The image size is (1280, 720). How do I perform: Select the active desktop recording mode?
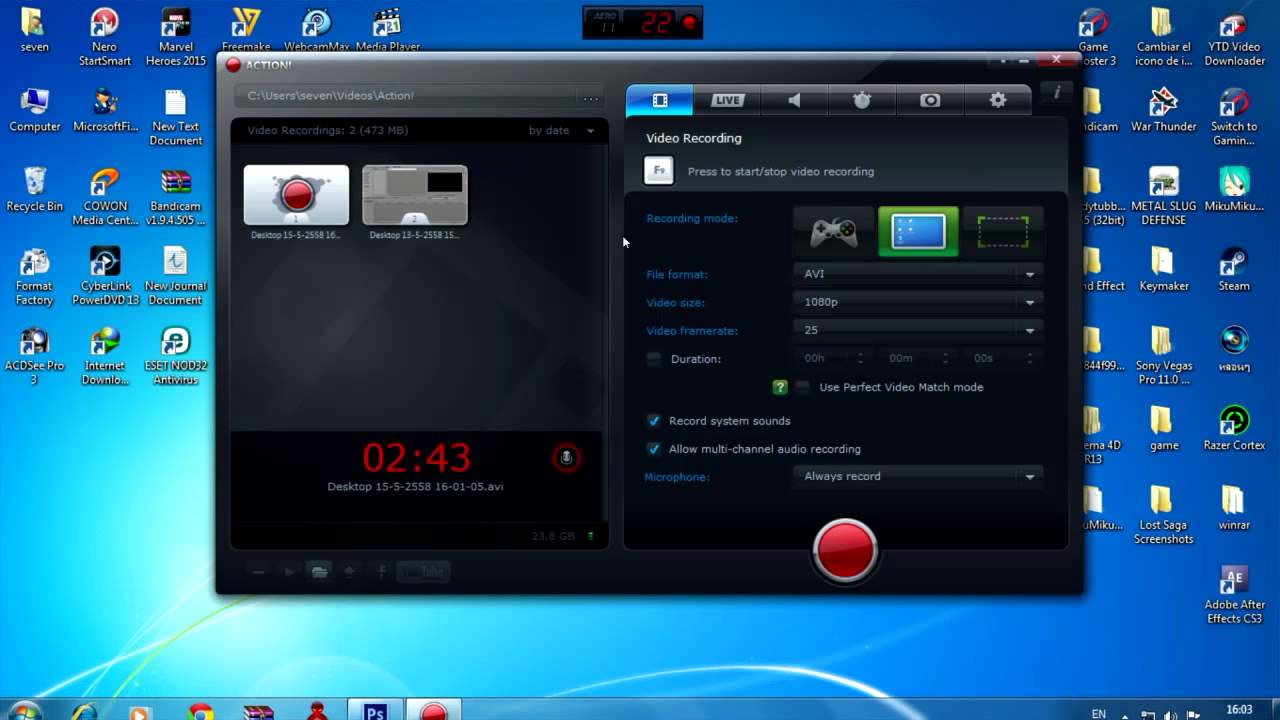point(918,232)
